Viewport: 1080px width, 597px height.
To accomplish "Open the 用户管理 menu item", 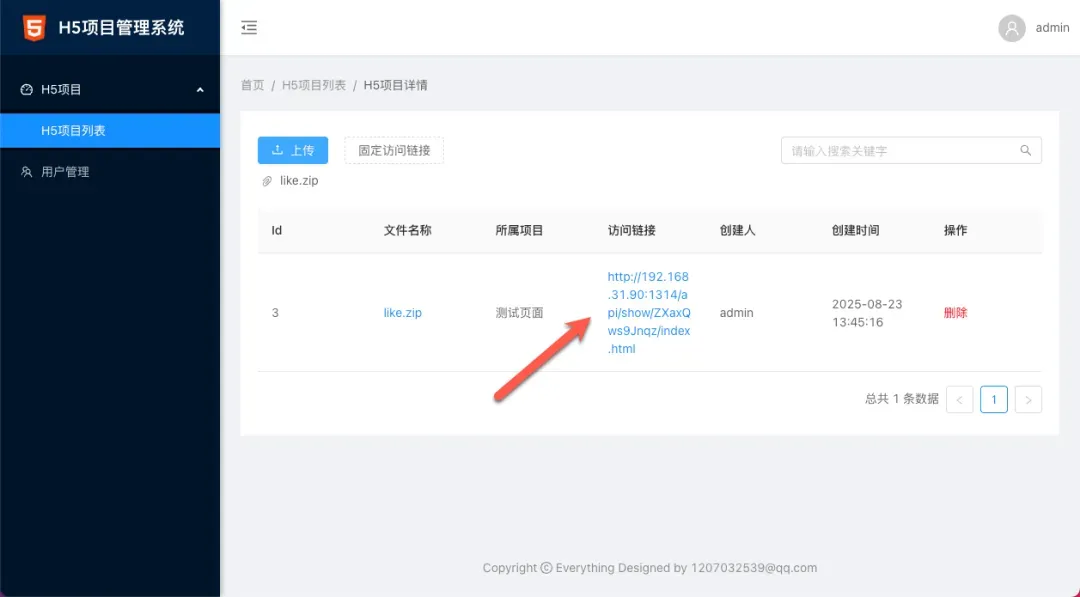I will (x=65, y=172).
